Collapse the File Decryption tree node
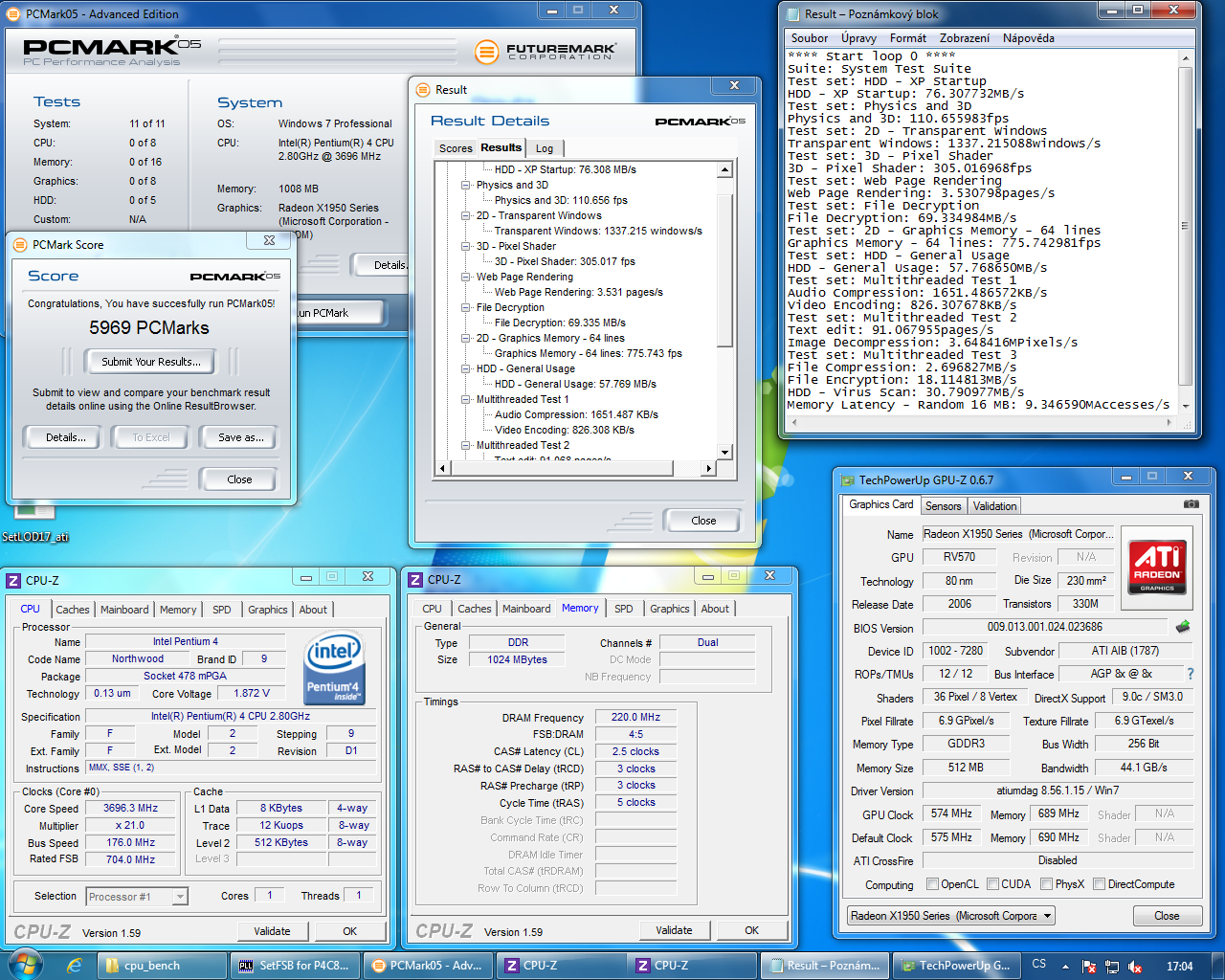Image resolution: width=1225 pixels, height=980 pixels. pyautogui.click(x=466, y=307)
